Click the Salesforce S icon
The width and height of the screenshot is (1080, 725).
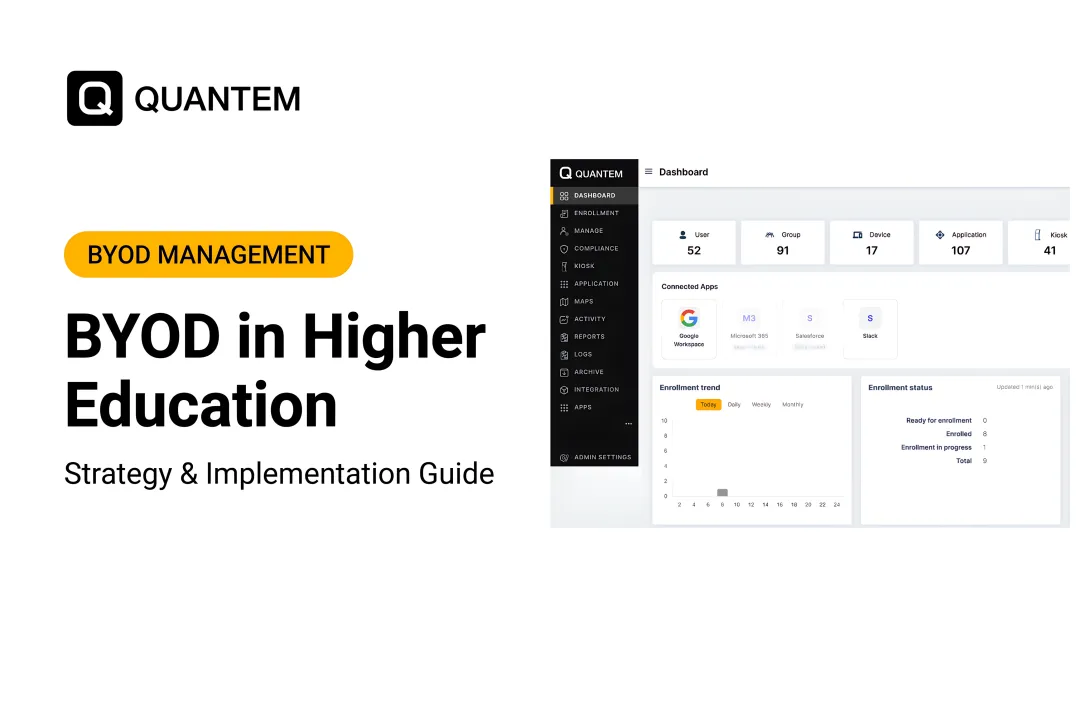pos(809,318)
